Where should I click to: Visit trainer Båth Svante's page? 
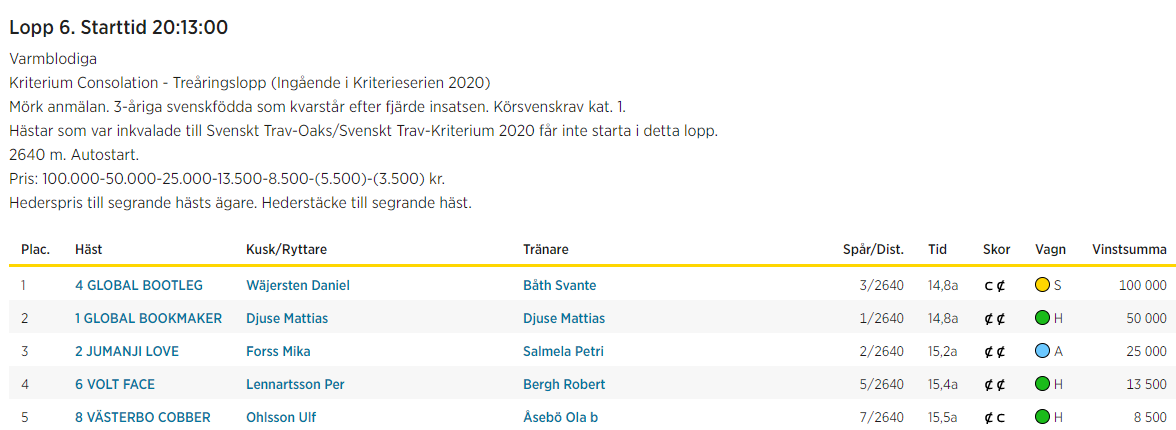coord(559,285)
